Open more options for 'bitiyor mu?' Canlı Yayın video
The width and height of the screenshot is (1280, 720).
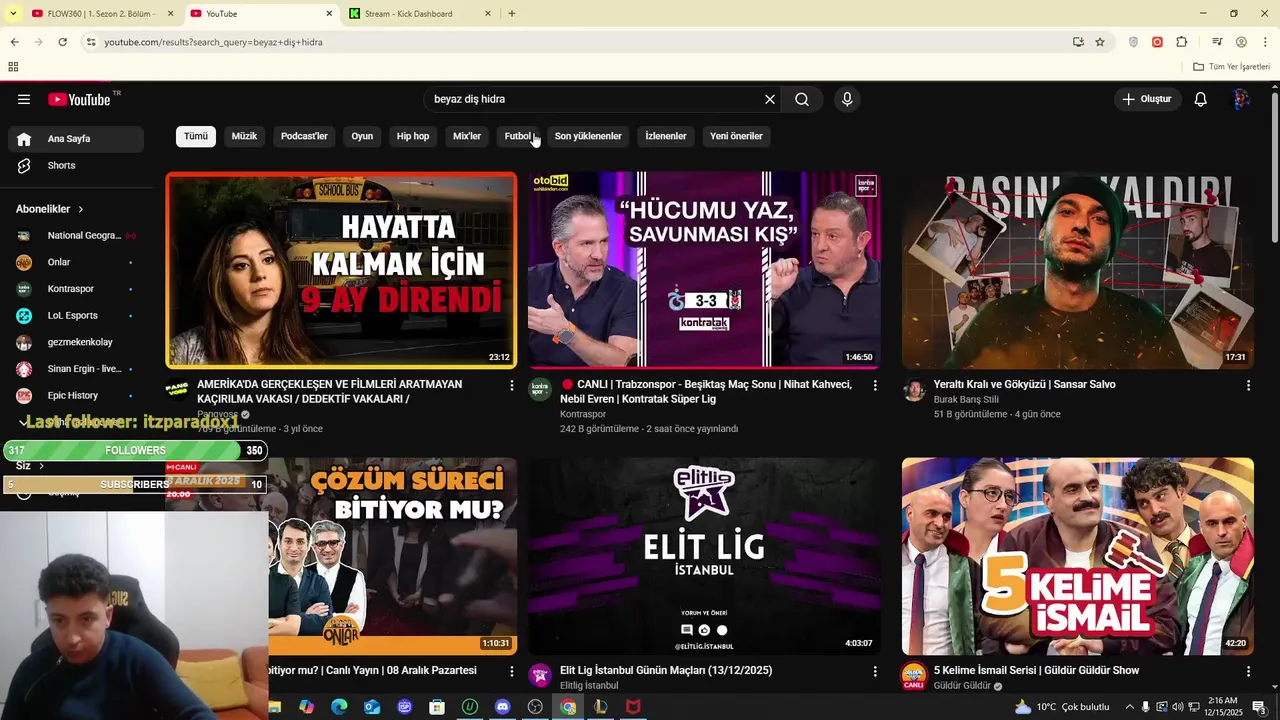[x=512, y=671]
